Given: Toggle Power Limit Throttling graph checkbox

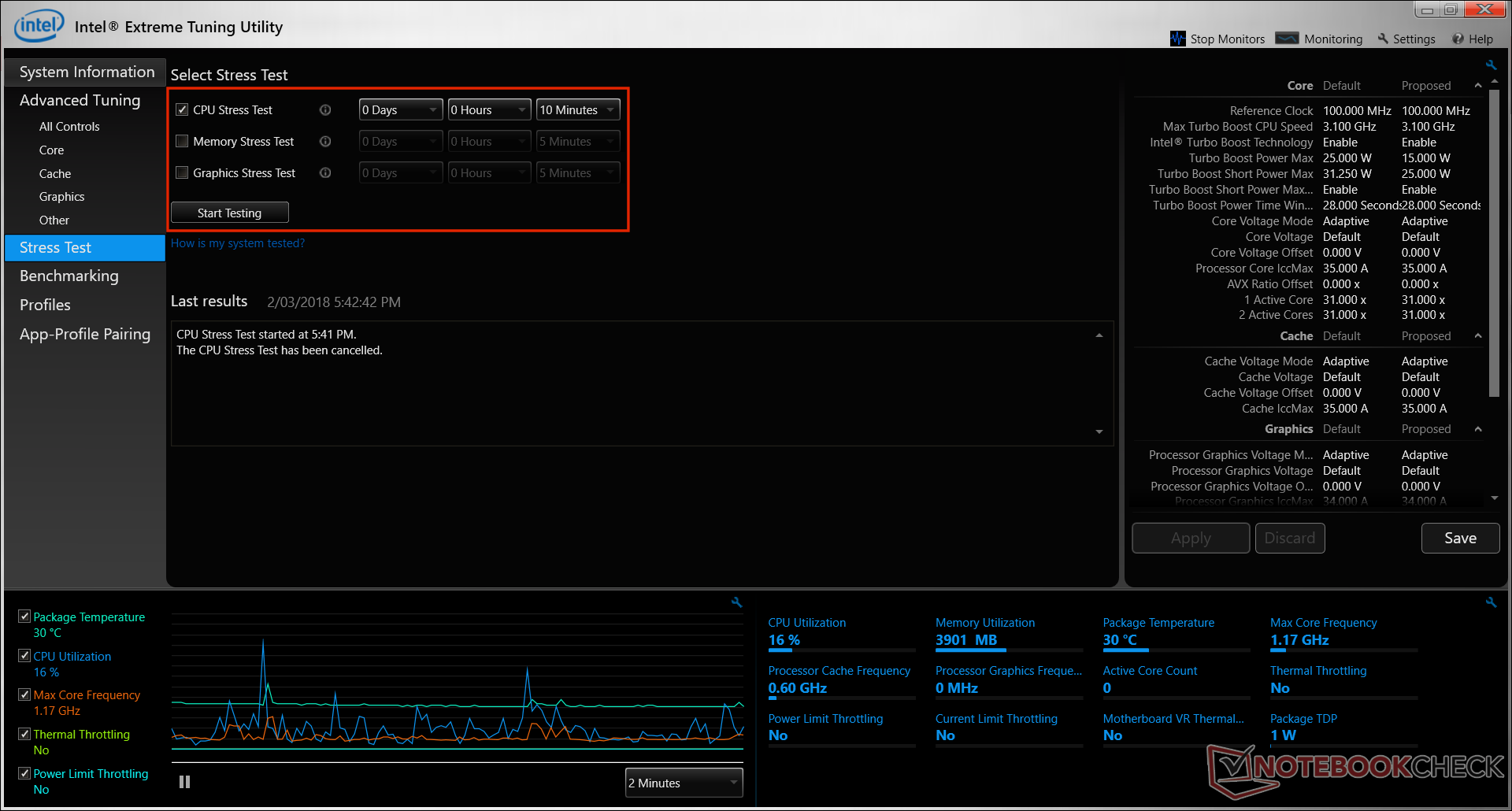Looking at the screenshot, I should pos(24,773).
